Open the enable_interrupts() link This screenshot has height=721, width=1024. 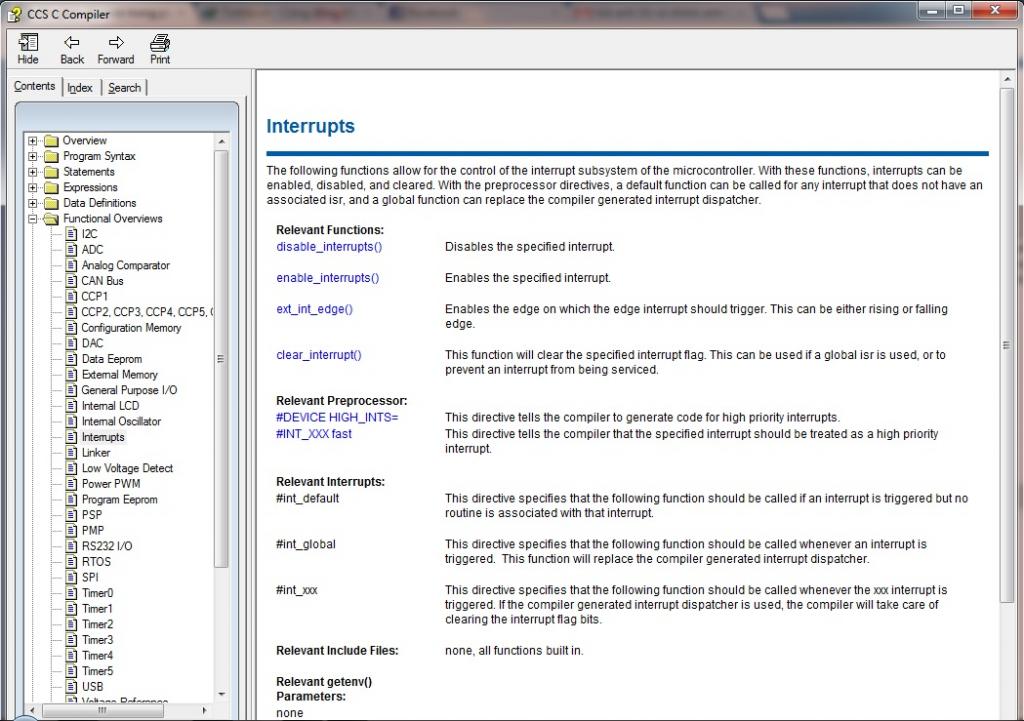pyautogui.click(x=328, y=278)
